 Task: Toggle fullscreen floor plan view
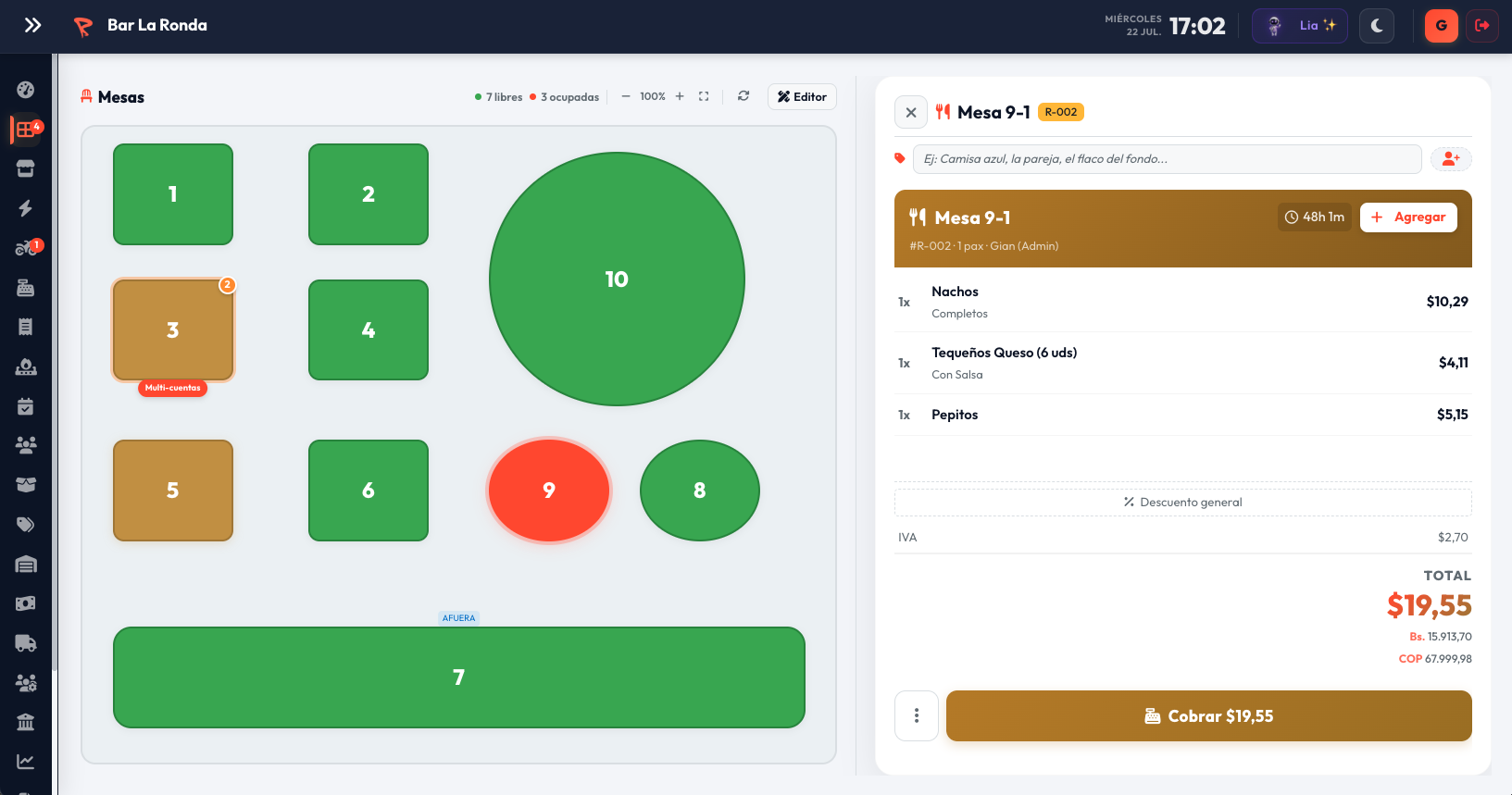click(x=704, y=96)
